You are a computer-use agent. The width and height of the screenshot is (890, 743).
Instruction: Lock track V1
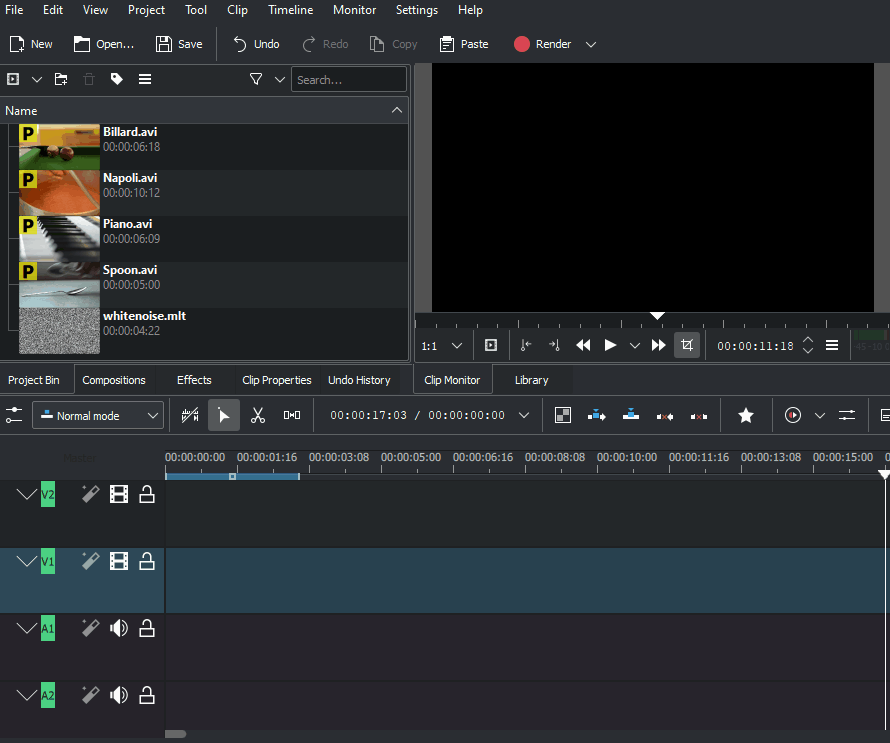click(x=147, y=561)
